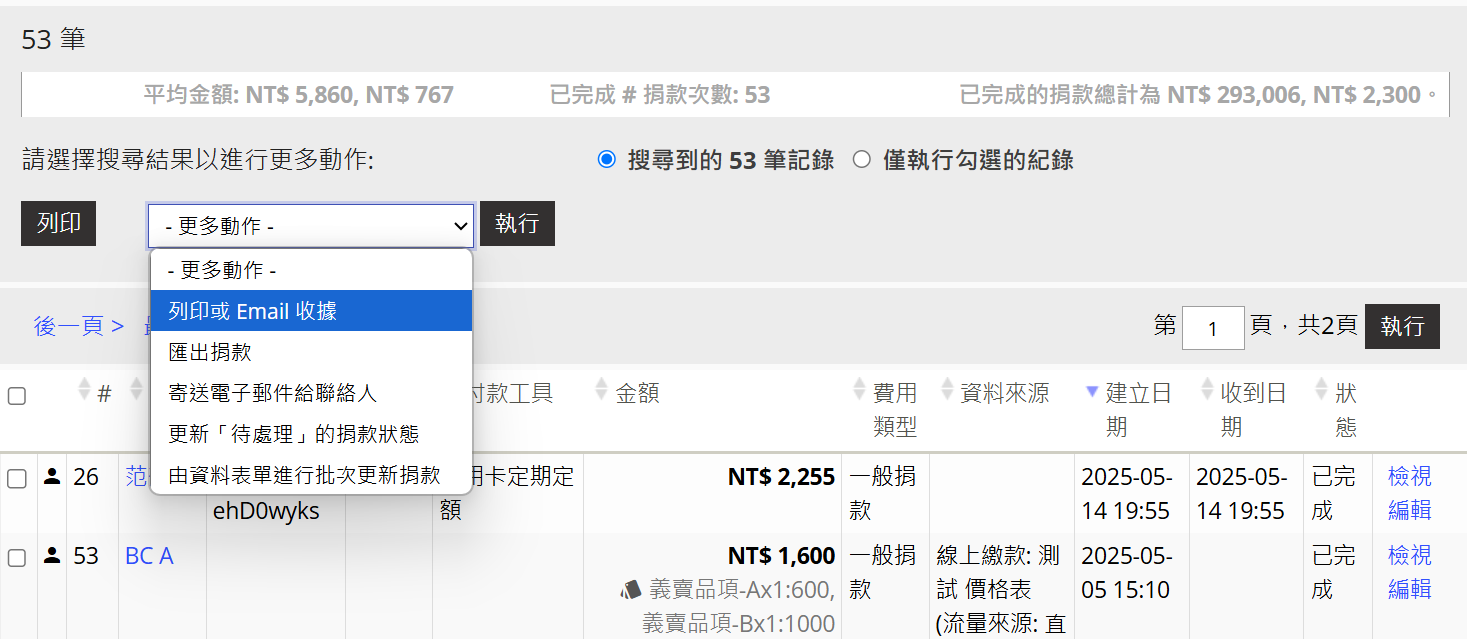Open the BC A contact link

click(x=149, y=556)
